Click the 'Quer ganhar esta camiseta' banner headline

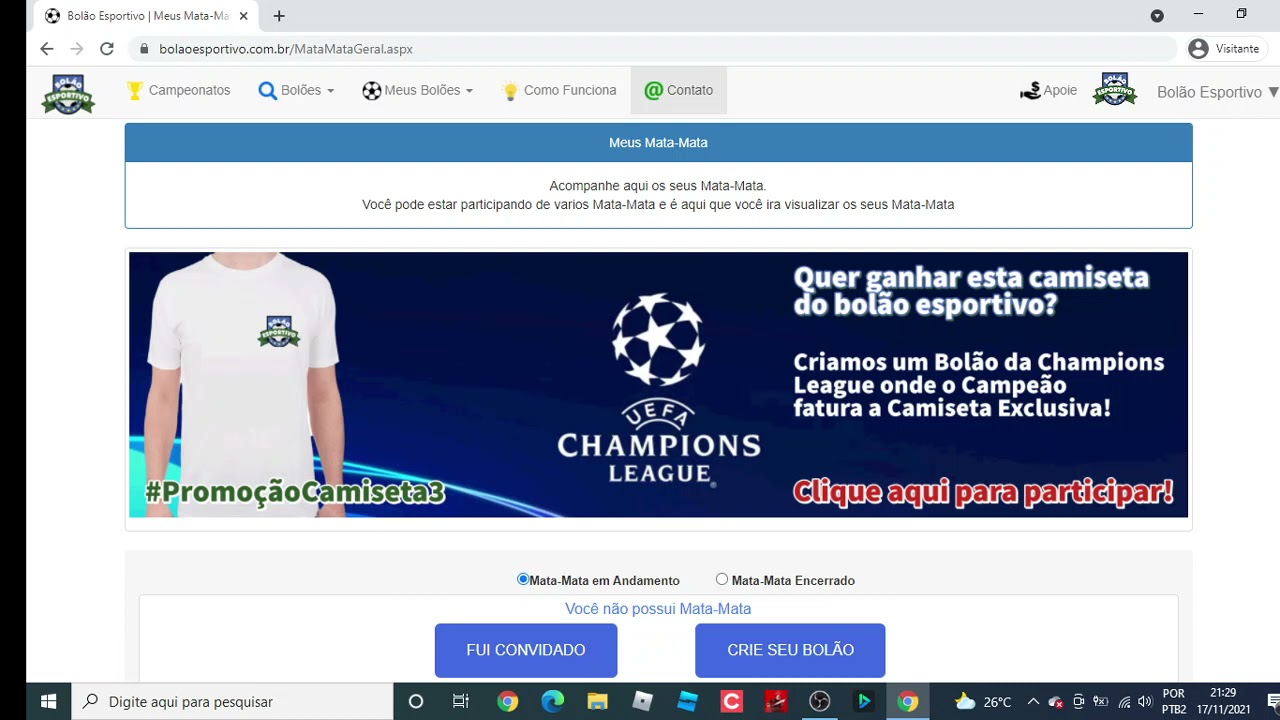click(970, 277)
